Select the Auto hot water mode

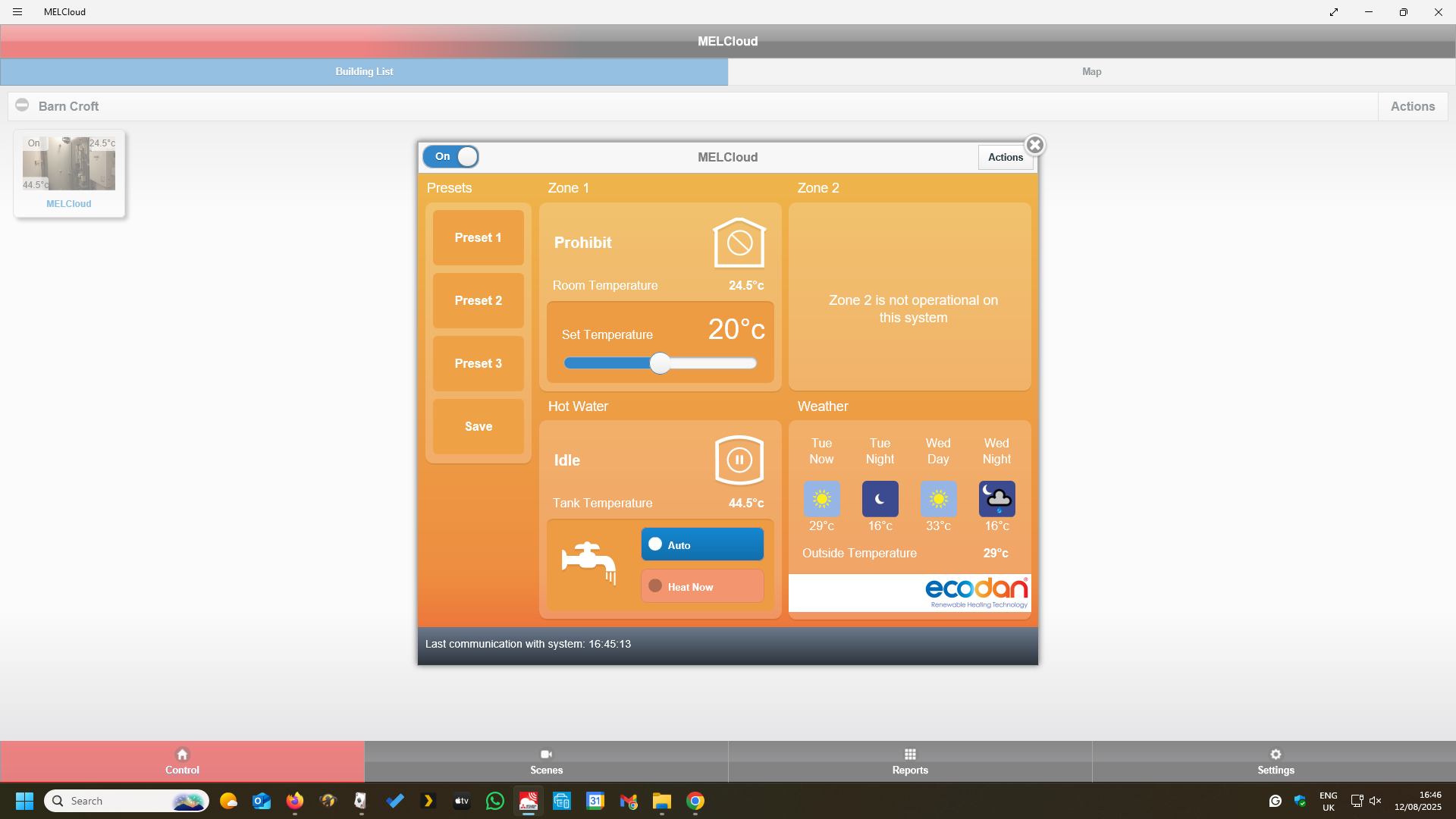point(702,544)
